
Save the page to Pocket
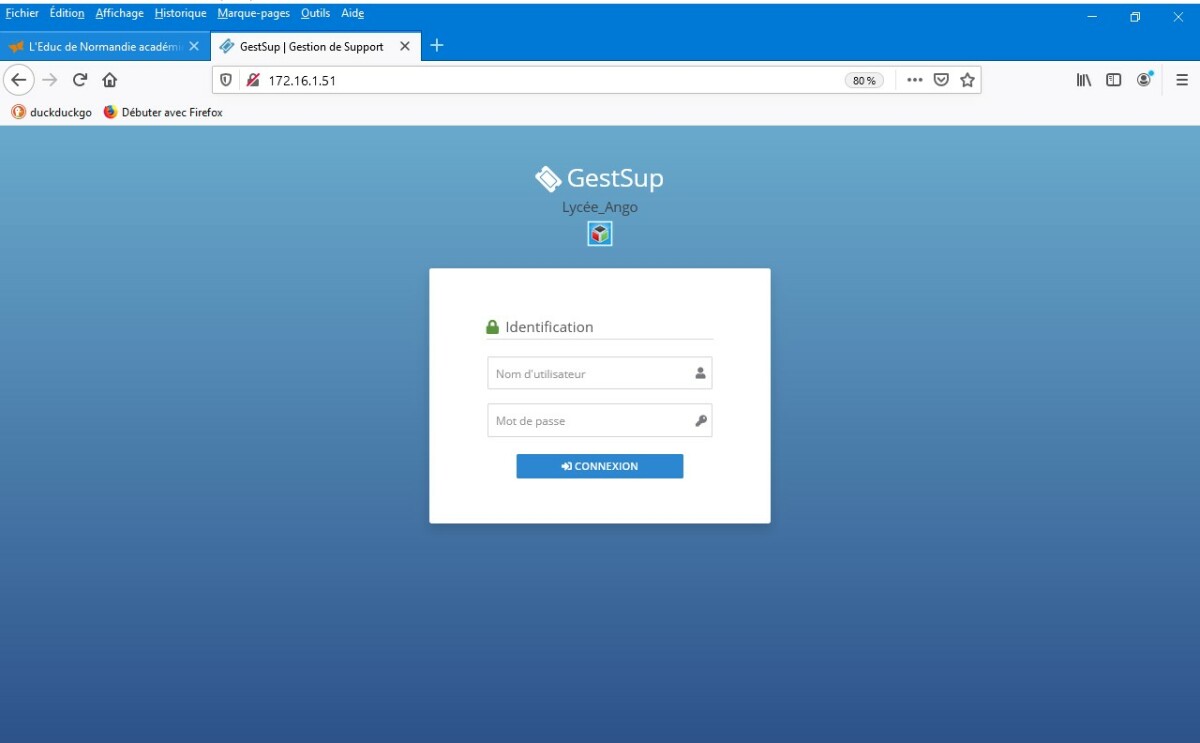click(941, 80)
